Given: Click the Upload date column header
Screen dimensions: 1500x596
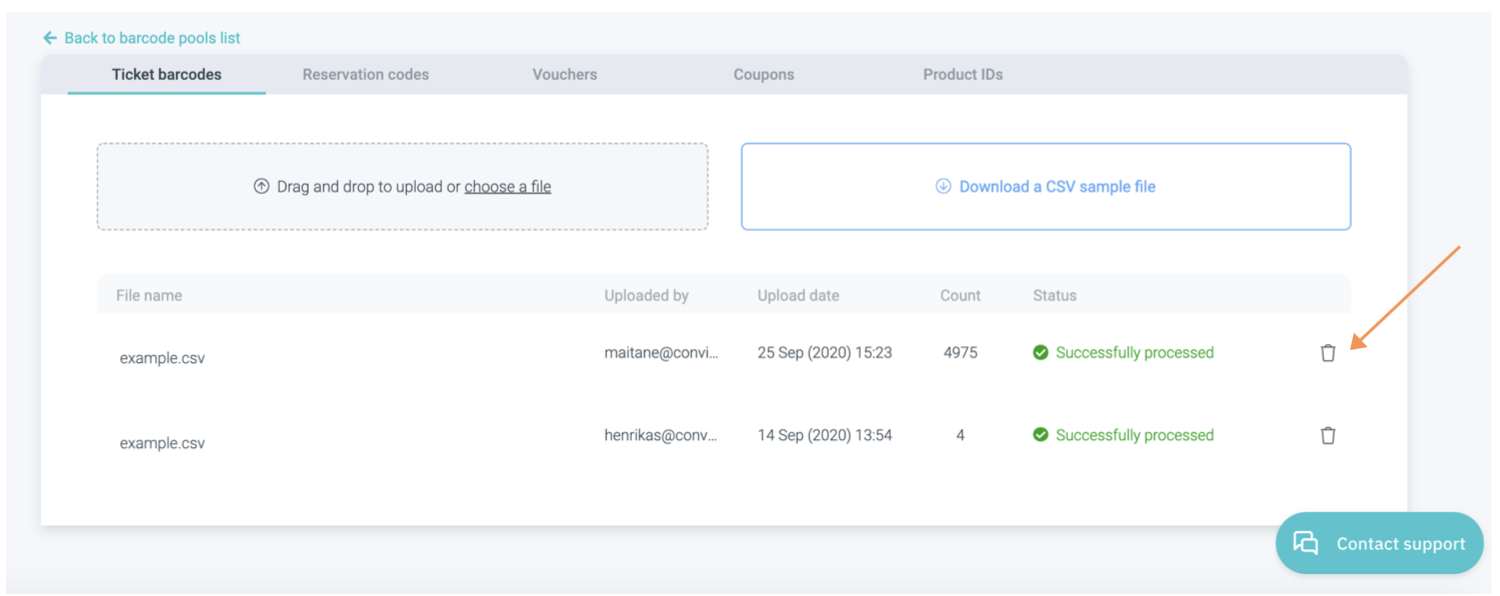Looking at the screenshot, I should click(798, 295).
